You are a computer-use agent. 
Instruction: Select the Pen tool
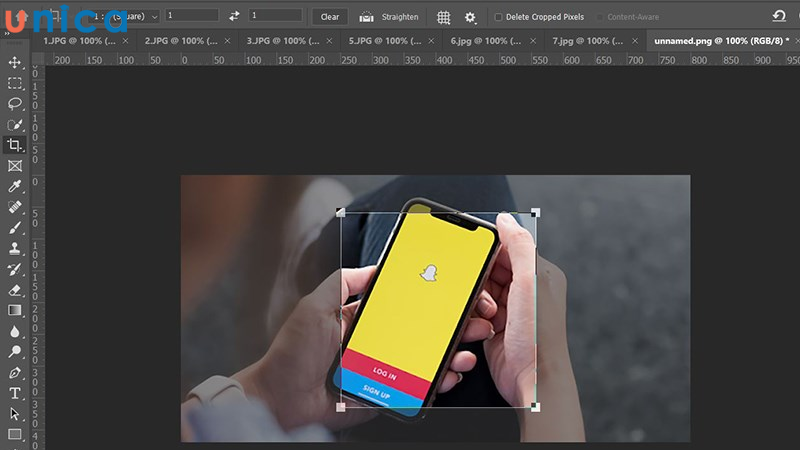[x=15, y=373]
